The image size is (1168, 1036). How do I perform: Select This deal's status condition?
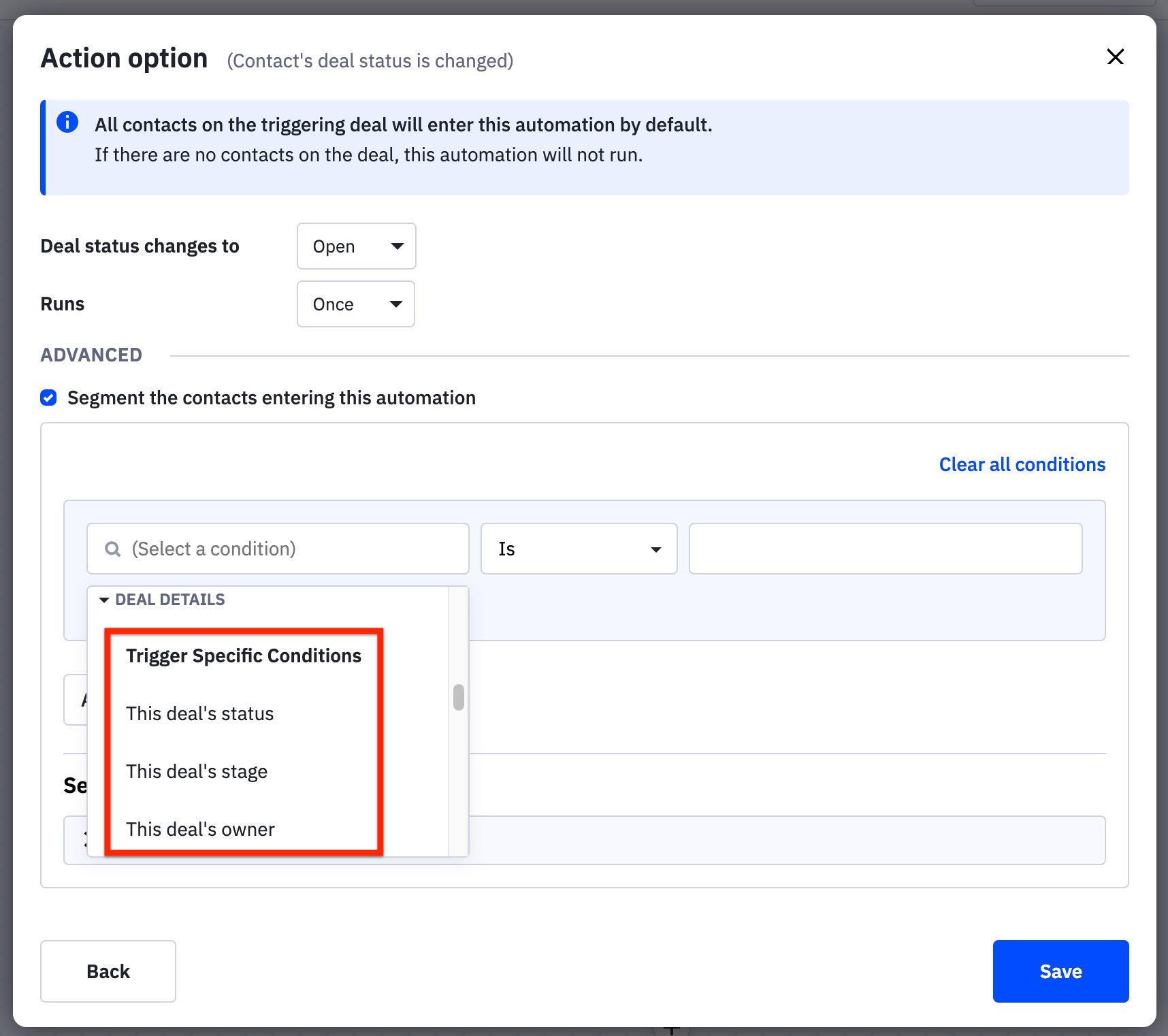(x=199, y=713)
